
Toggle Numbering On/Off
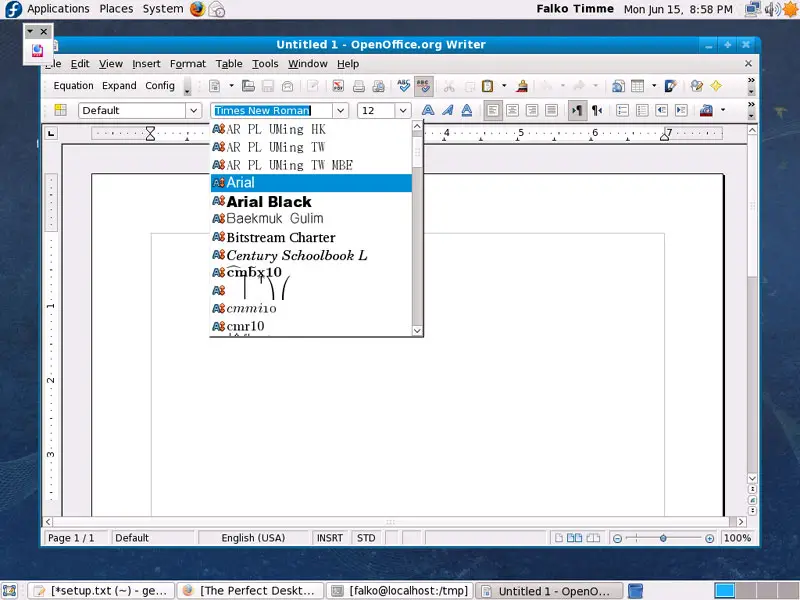622,110
